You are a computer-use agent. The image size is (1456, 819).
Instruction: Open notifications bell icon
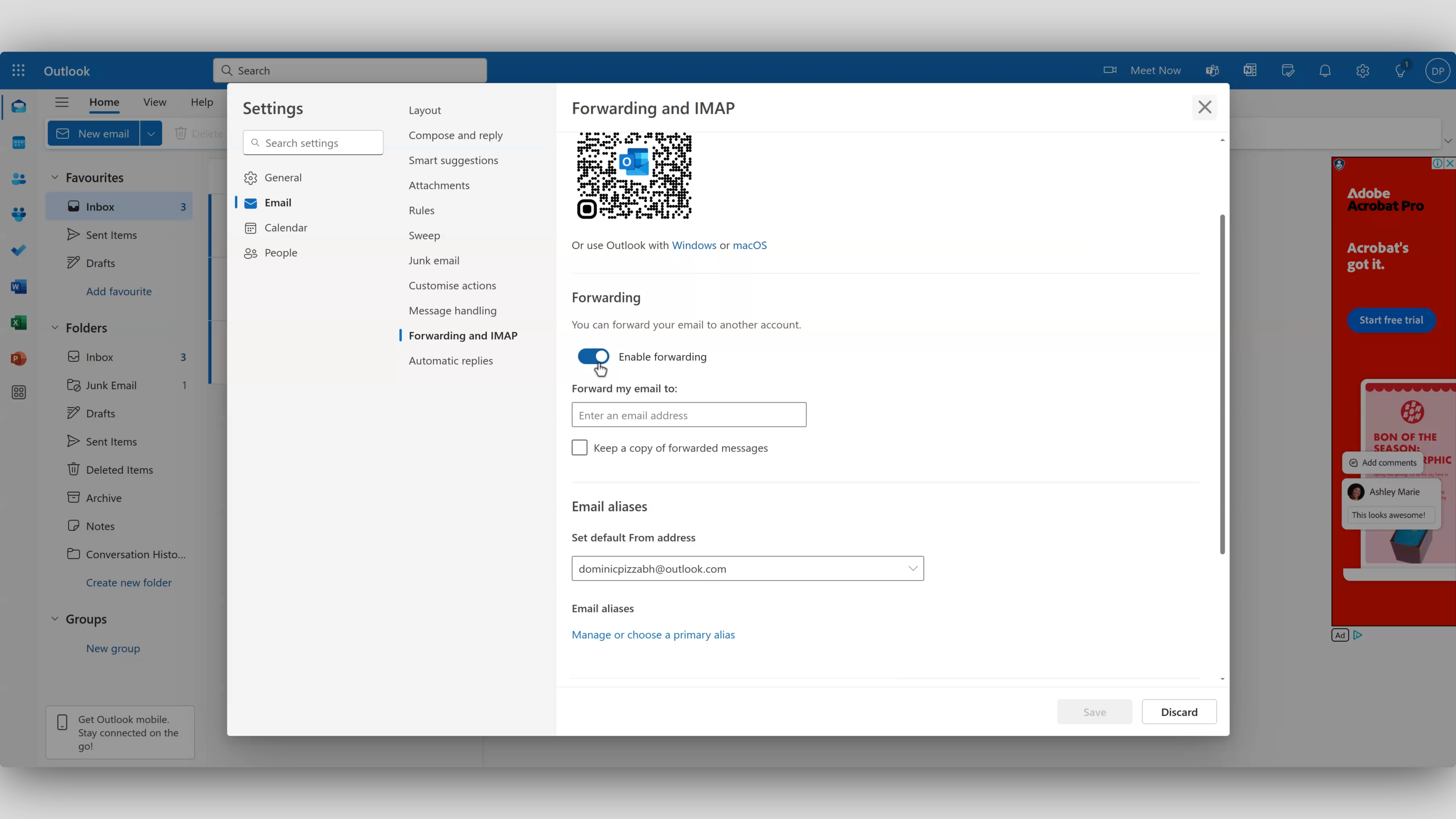click(1325, 71)
